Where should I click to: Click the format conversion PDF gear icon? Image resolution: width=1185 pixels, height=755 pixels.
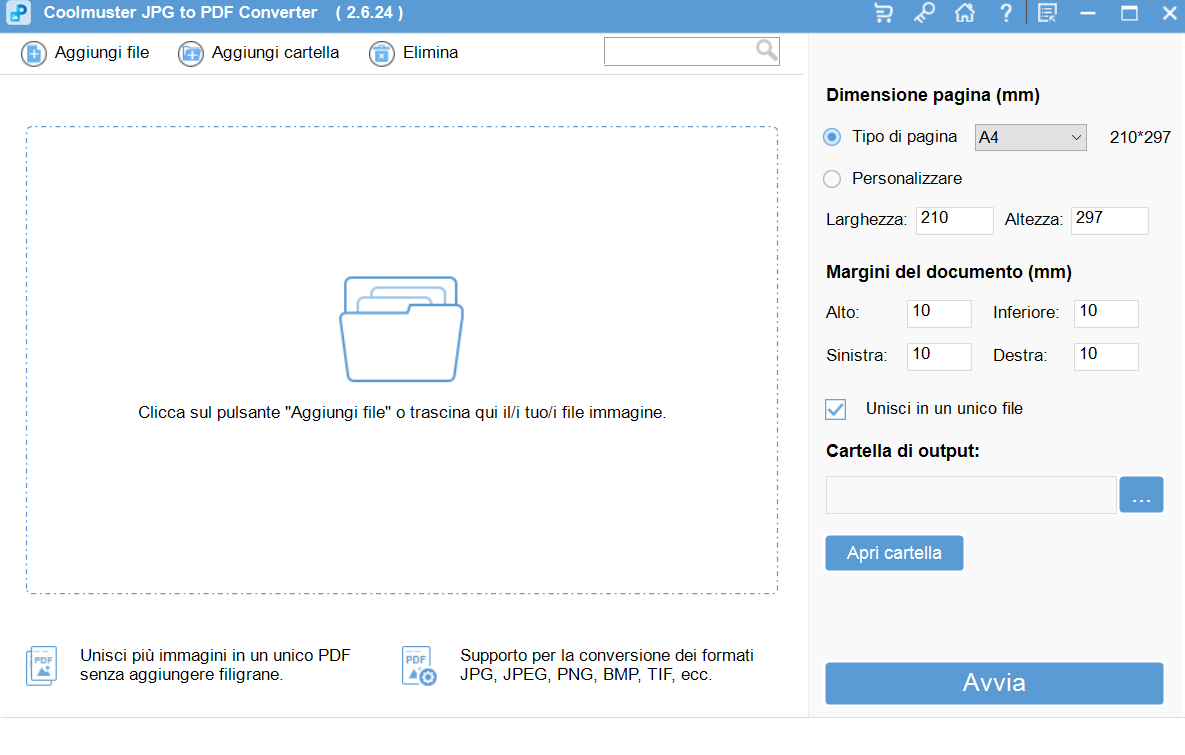419,666
